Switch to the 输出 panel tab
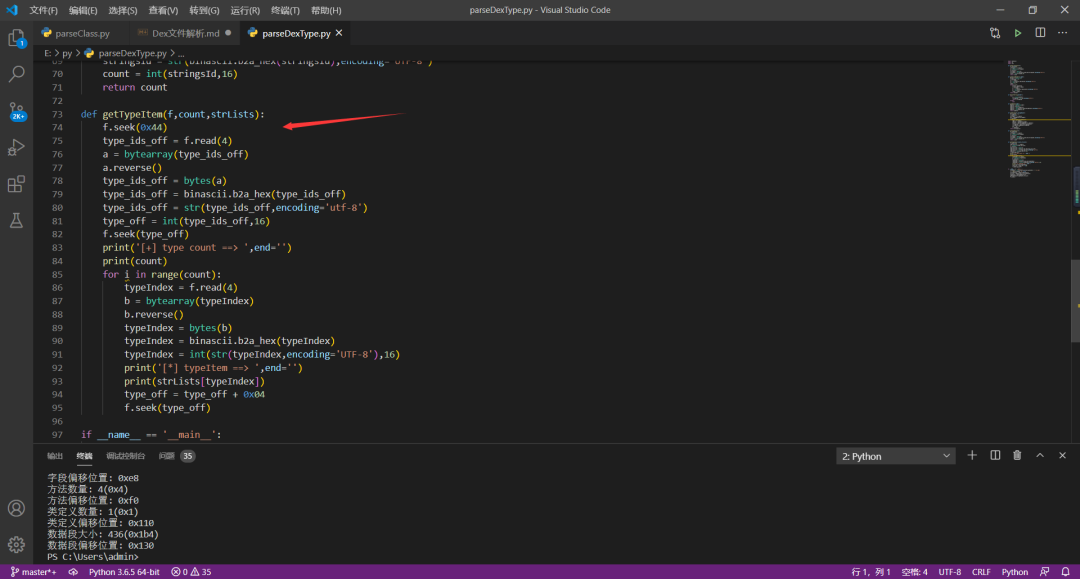 point(54,456)
